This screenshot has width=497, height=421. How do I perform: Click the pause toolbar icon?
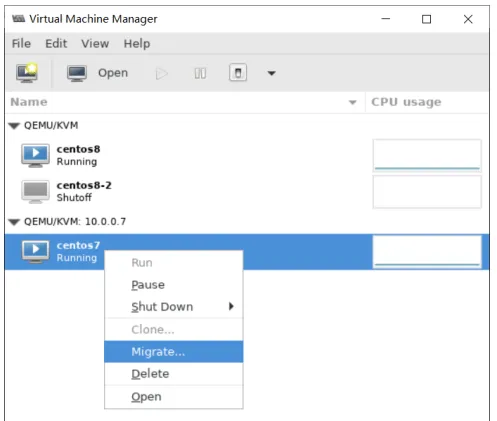click(200, 73)
